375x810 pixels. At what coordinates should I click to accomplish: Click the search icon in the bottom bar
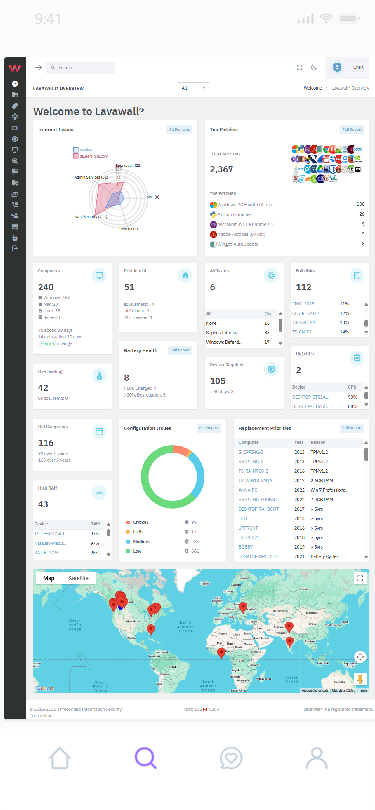coord(146,758)
